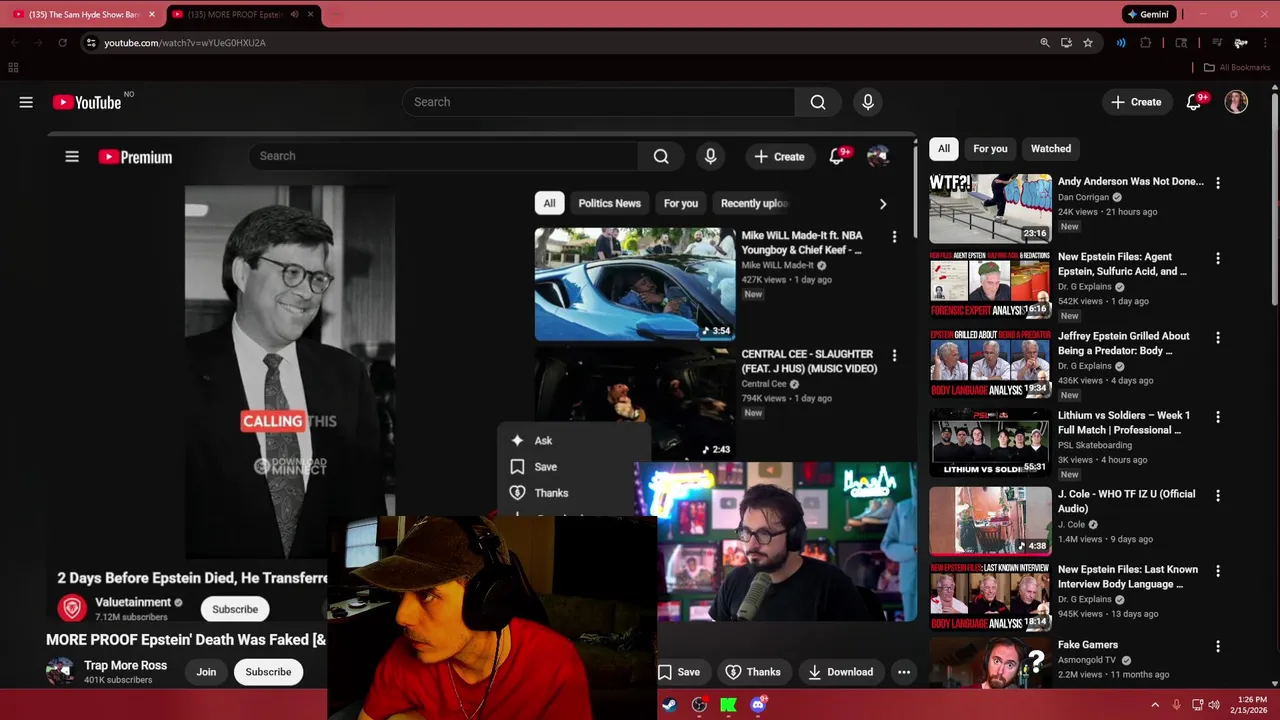Open PSL Skateboarding channel link
This screenshot has height=720, width=1280.
pyautogui.click(x=1095, y=445)
